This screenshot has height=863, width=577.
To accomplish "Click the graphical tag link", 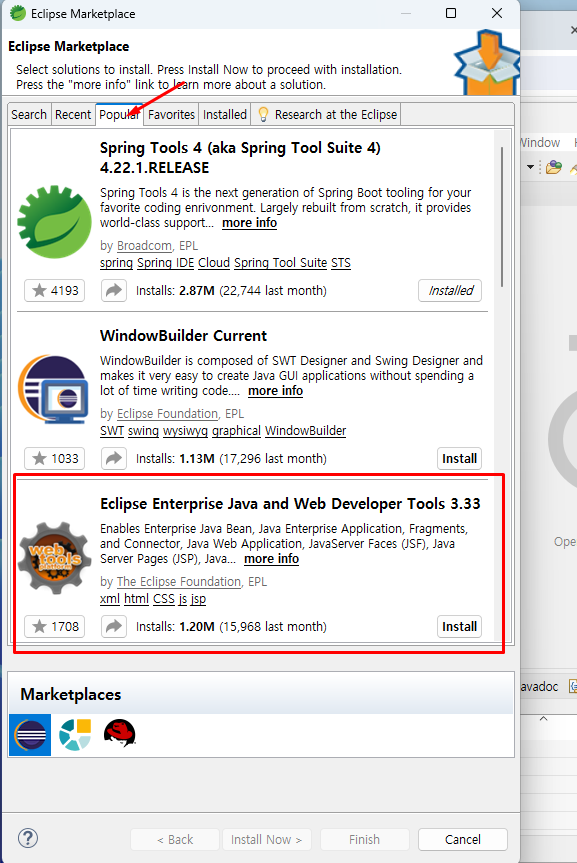I will coord(236,431).
